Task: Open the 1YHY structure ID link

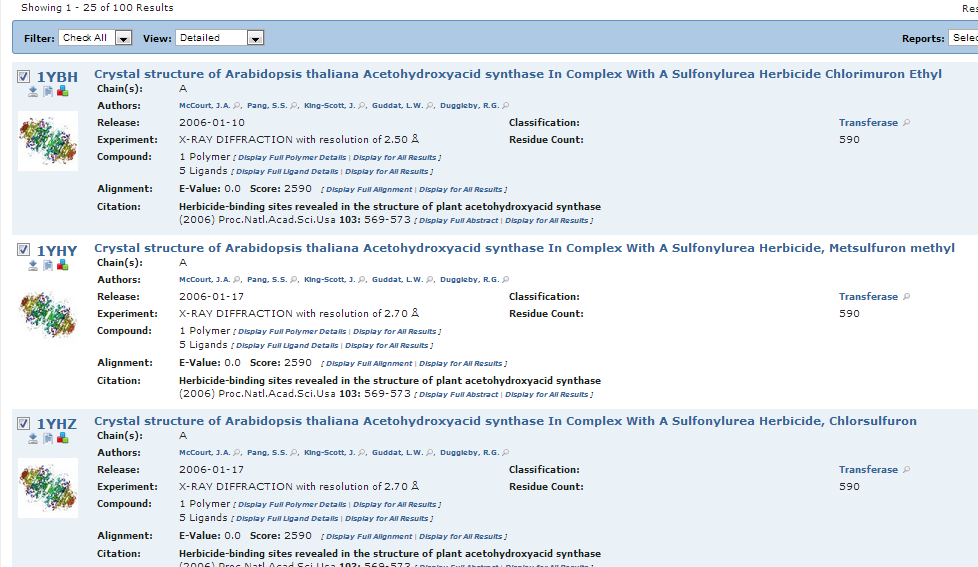Action: [x=57, y=251]
